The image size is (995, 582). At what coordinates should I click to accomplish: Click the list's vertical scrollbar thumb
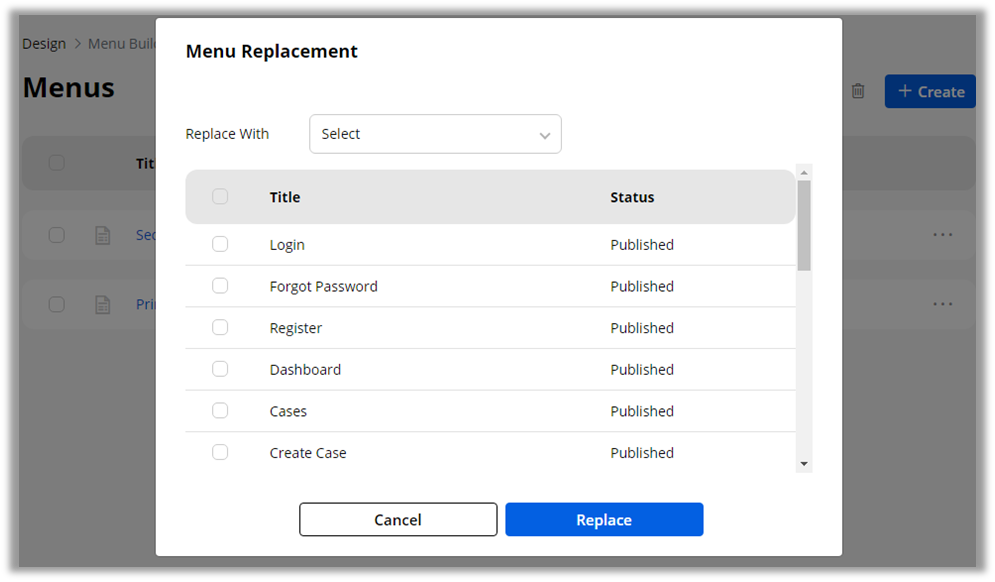pyautogui.click(x=804, y=225)
